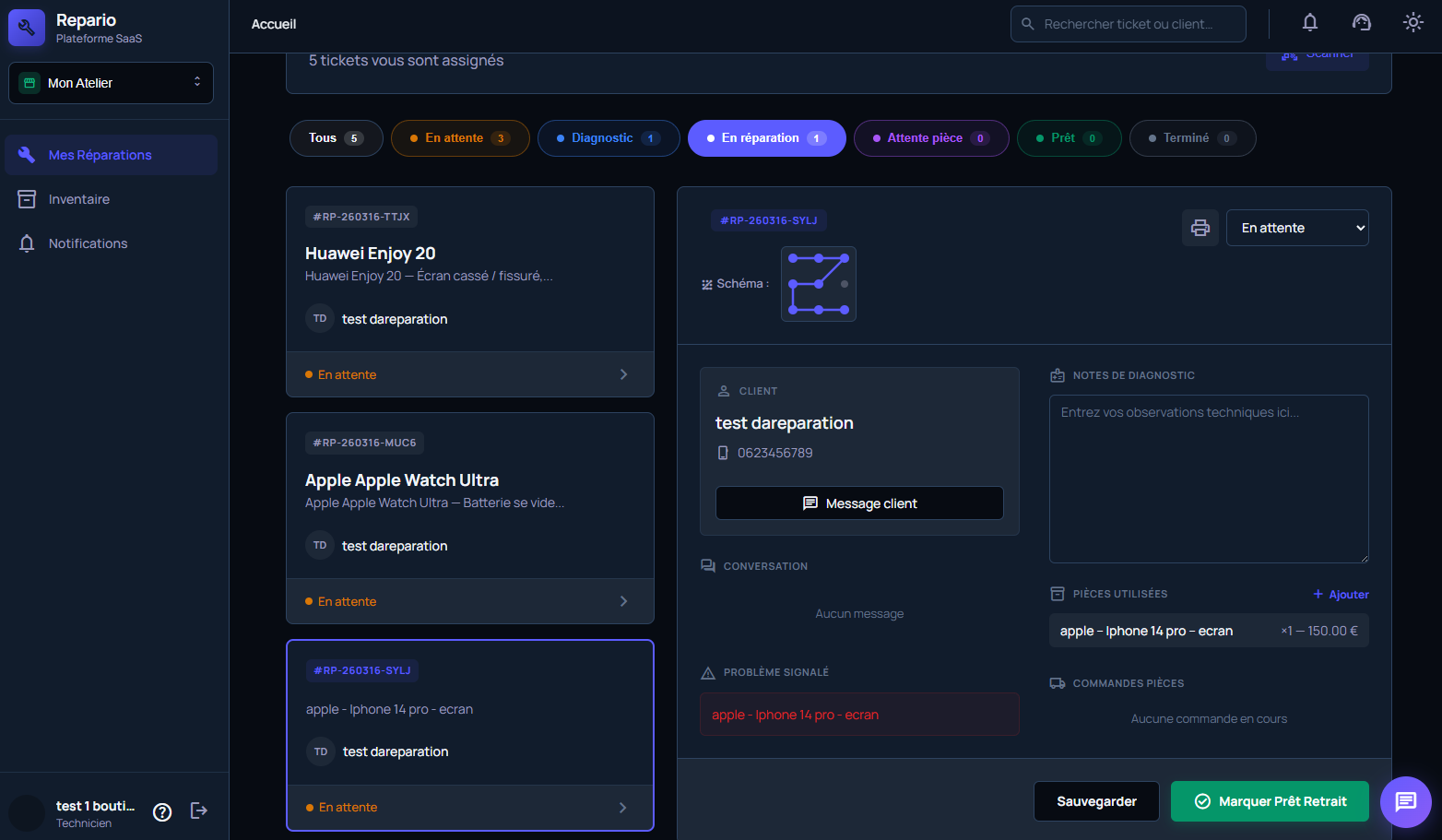Toggle light theme with sun icon
1442x840 pixels.
click(x=1412, y=23)
